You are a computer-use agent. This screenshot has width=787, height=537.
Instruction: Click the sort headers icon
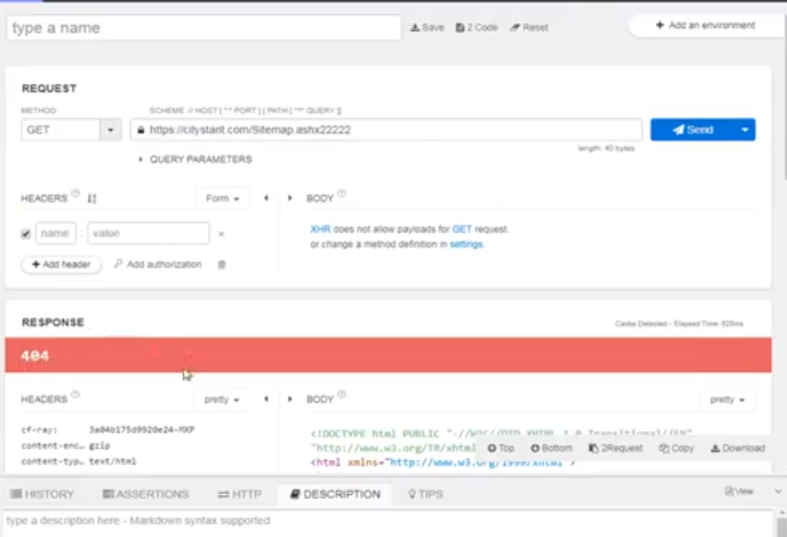[92, 199]
